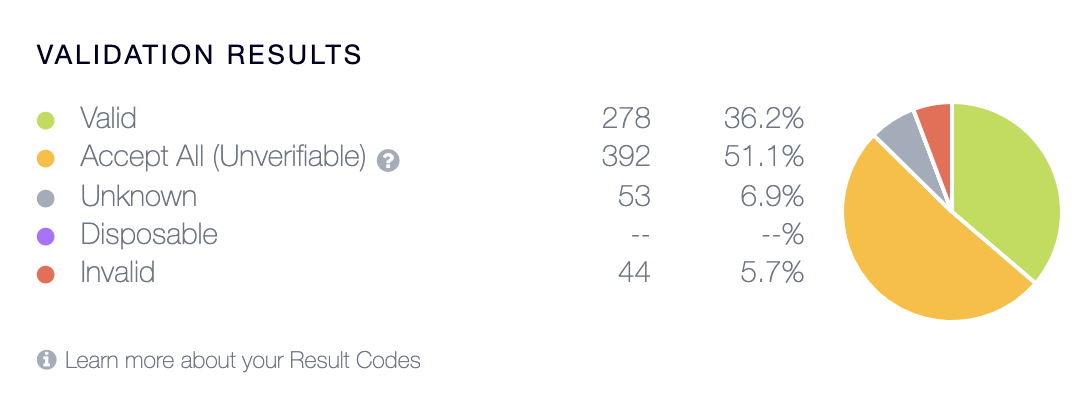Click the green Valid legend dot

click(x=46, y=122)
